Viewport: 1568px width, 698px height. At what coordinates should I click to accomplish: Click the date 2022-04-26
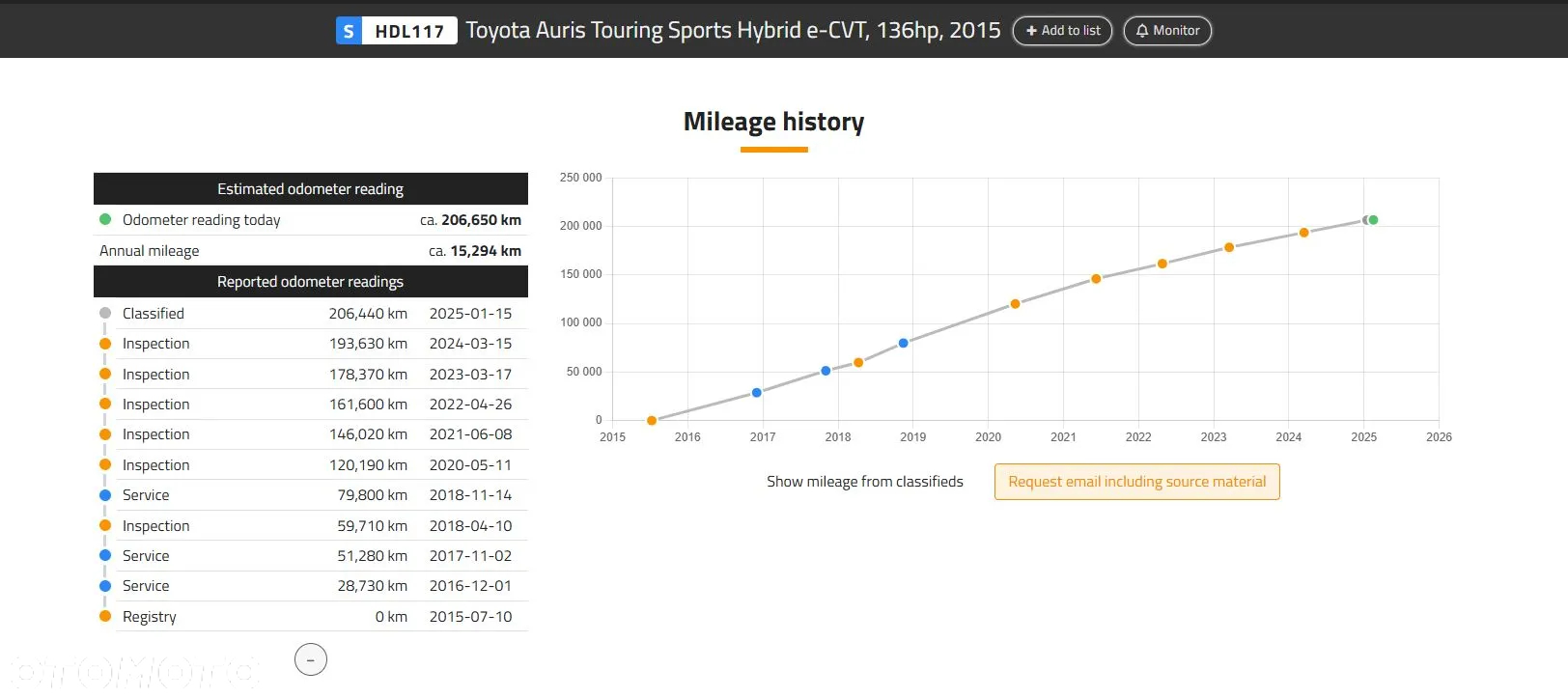point(470,404)
